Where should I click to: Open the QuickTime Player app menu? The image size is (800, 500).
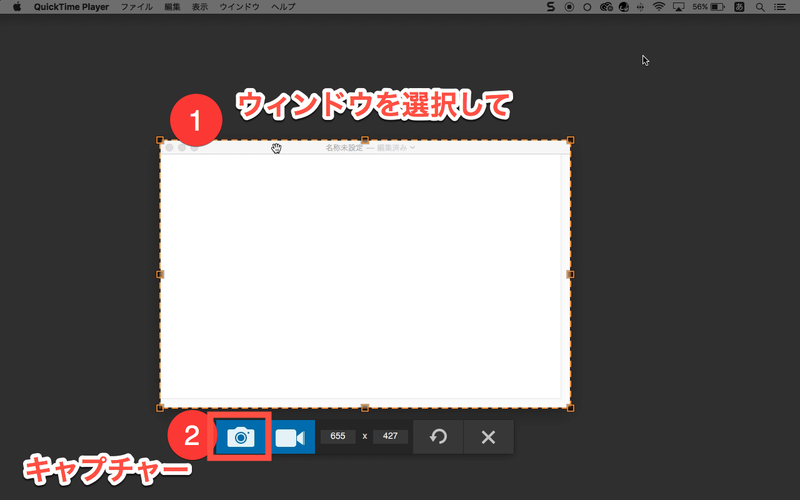pyautogui.click(x=72, y=7)
